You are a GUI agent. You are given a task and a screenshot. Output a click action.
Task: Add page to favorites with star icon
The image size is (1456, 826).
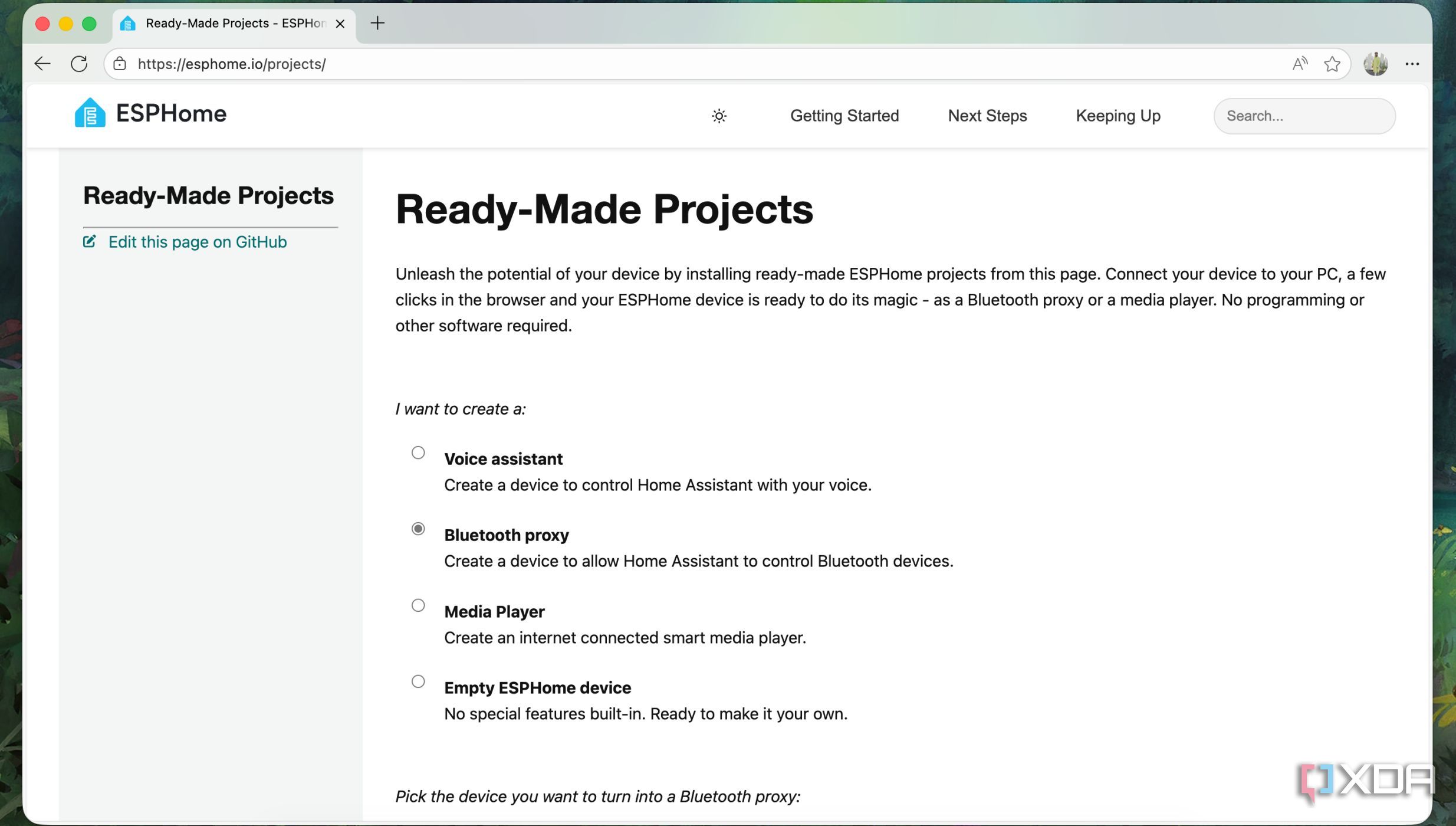(1332, 64)
